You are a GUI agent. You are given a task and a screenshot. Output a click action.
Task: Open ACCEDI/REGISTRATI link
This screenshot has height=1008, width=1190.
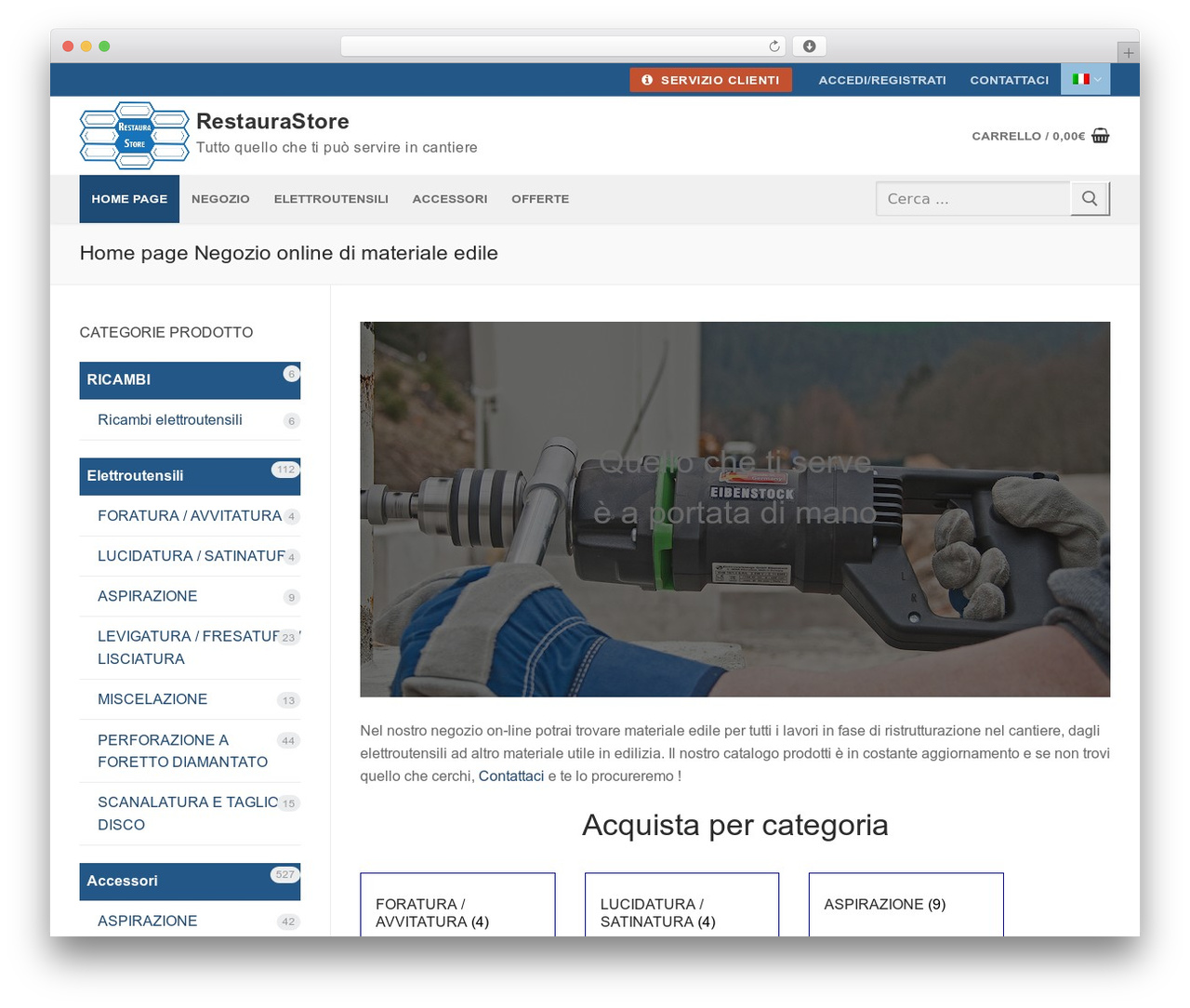pyautogui.click(x=882, y=80)
